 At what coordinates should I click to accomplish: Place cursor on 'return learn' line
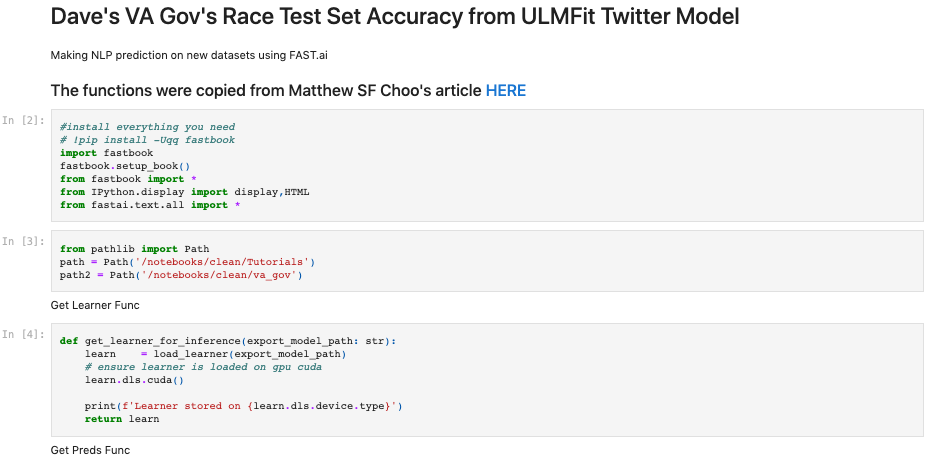click(x=122, y=419)
